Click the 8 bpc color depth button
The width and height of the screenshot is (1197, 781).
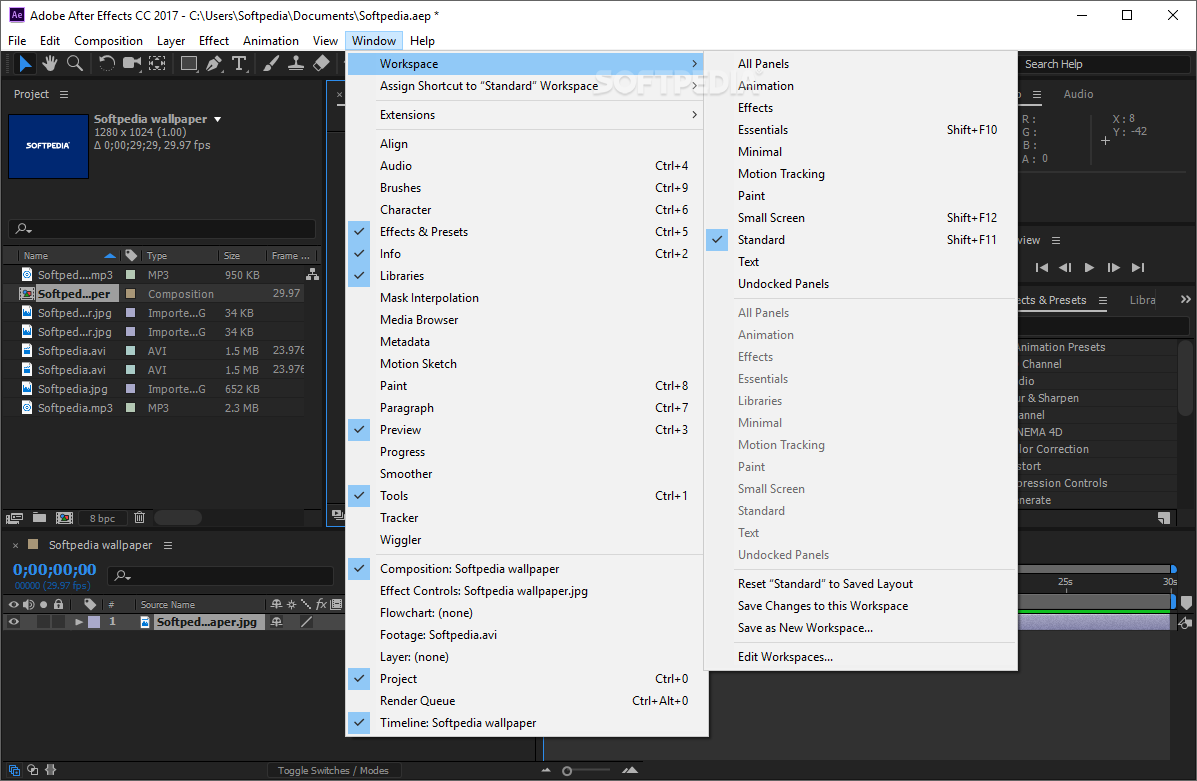pos(102,518)
